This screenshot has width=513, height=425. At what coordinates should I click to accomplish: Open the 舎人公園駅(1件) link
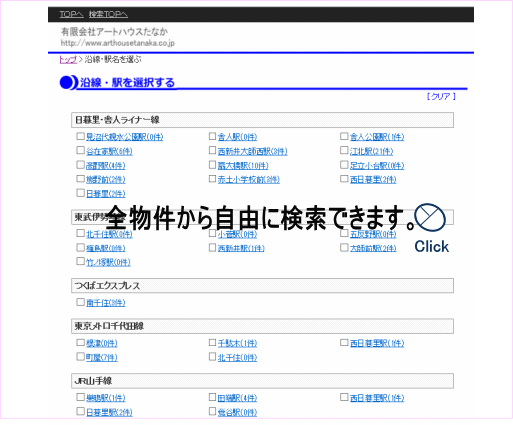[x=377, y=137]
